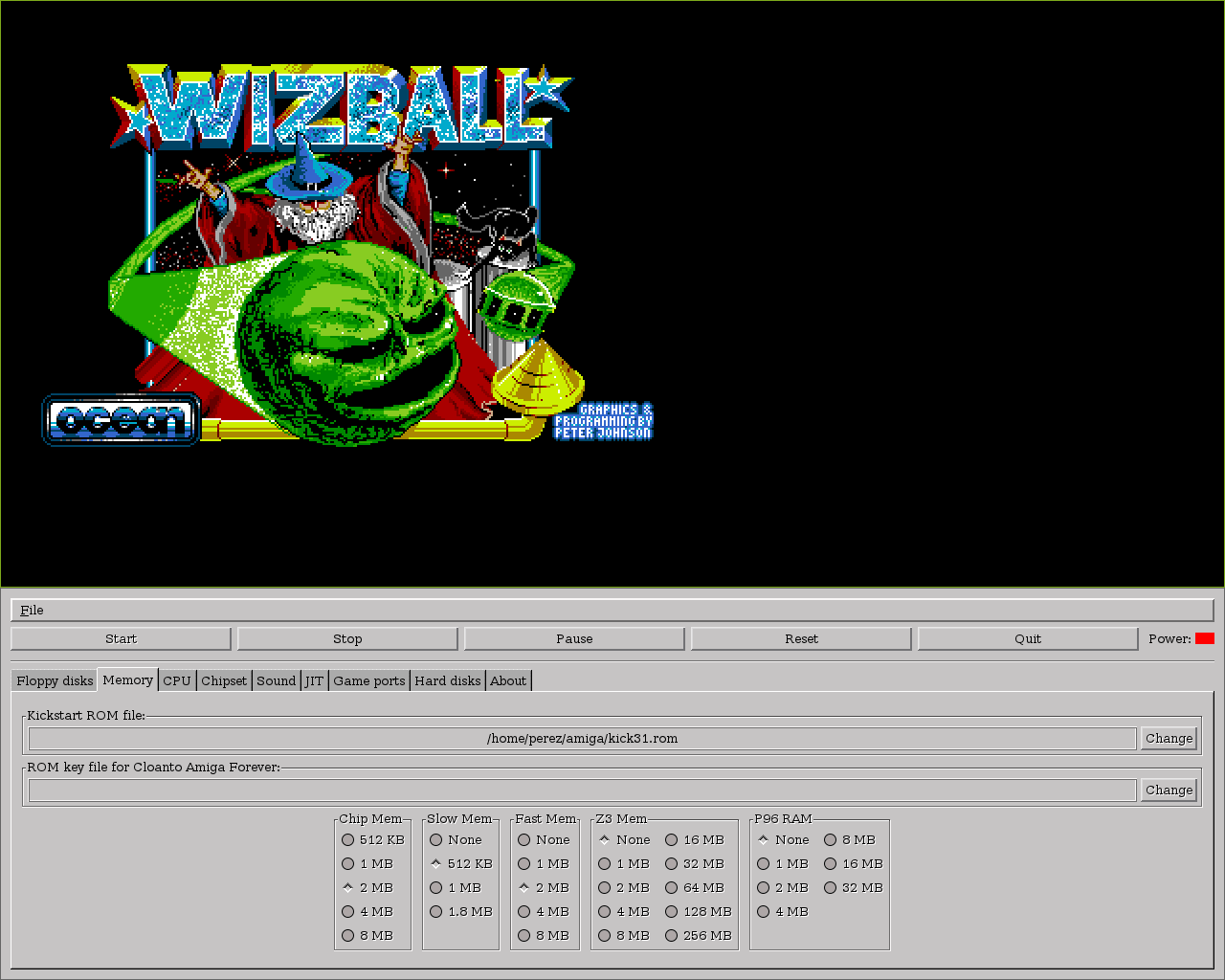Select 1 MB Fast Mem option
The height and width of the screenshot is (980, 1225).
click(x=544, y=864)
